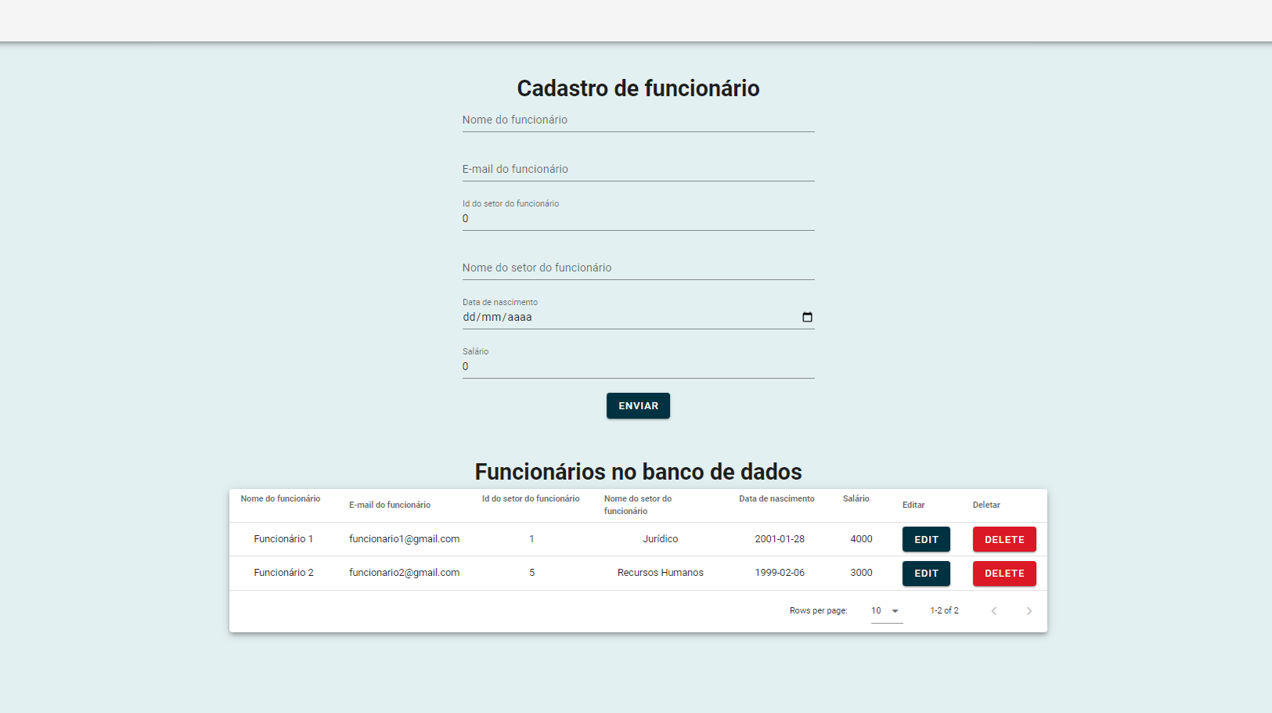The width and height of the screenshot is (1272, 713).
Task: Click the Recursos Humanos cell
Action: [660, 573]
